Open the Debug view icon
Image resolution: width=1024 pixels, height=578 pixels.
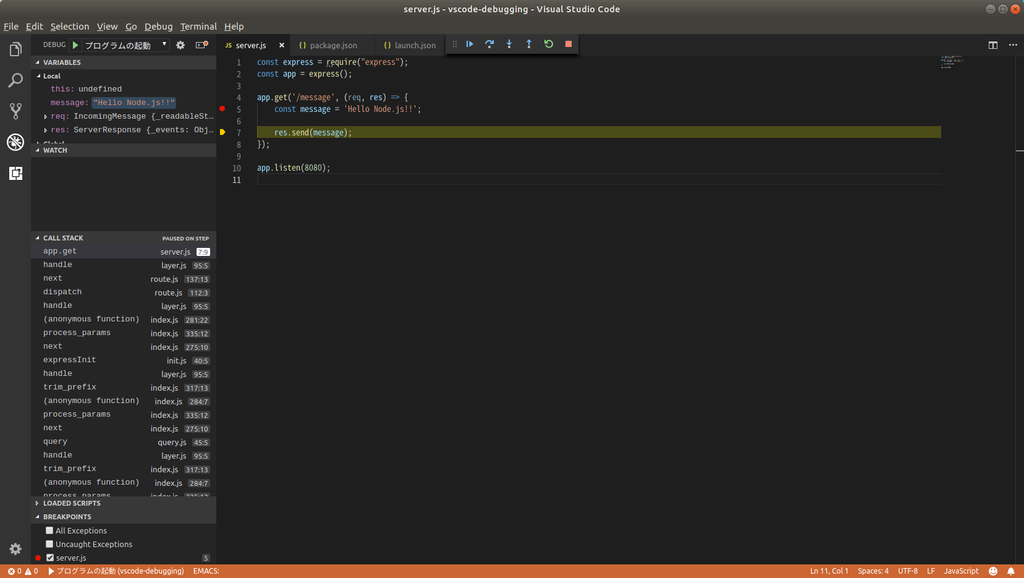tap(15, 142)
